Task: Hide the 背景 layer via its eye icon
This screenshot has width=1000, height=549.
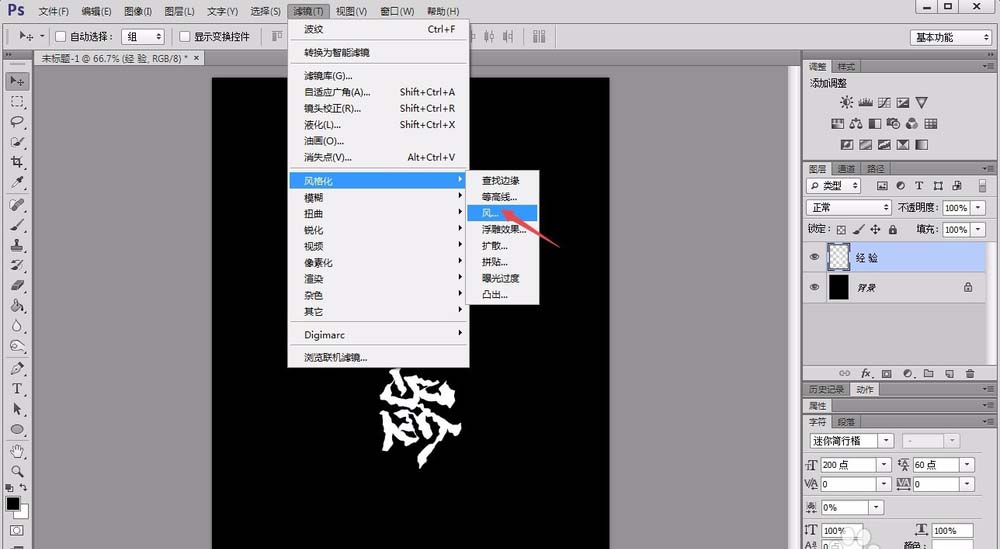Action: pos(814,288)
